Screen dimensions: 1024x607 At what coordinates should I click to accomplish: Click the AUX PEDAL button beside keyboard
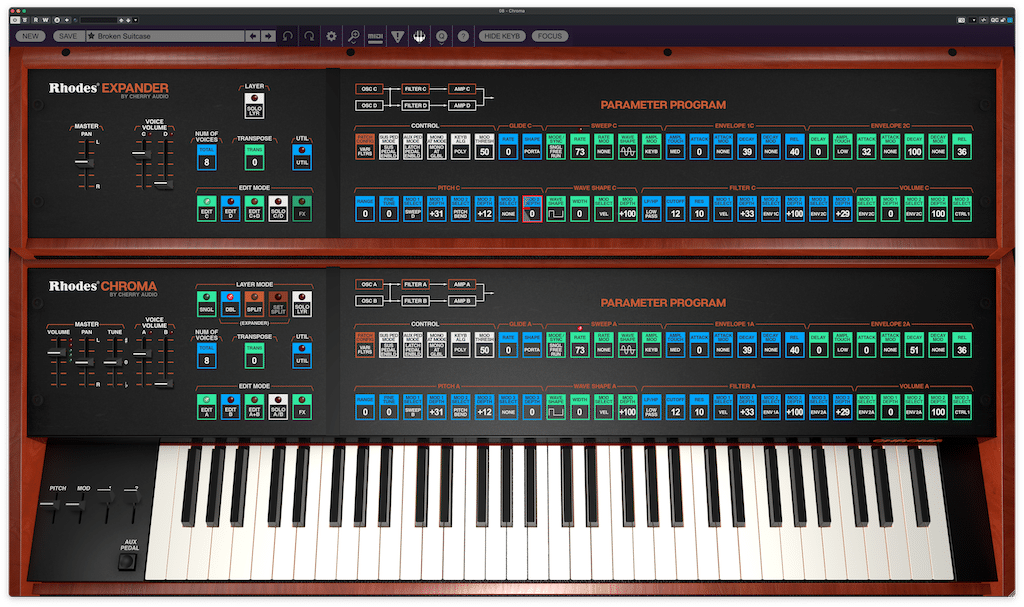tap(127, 561)
